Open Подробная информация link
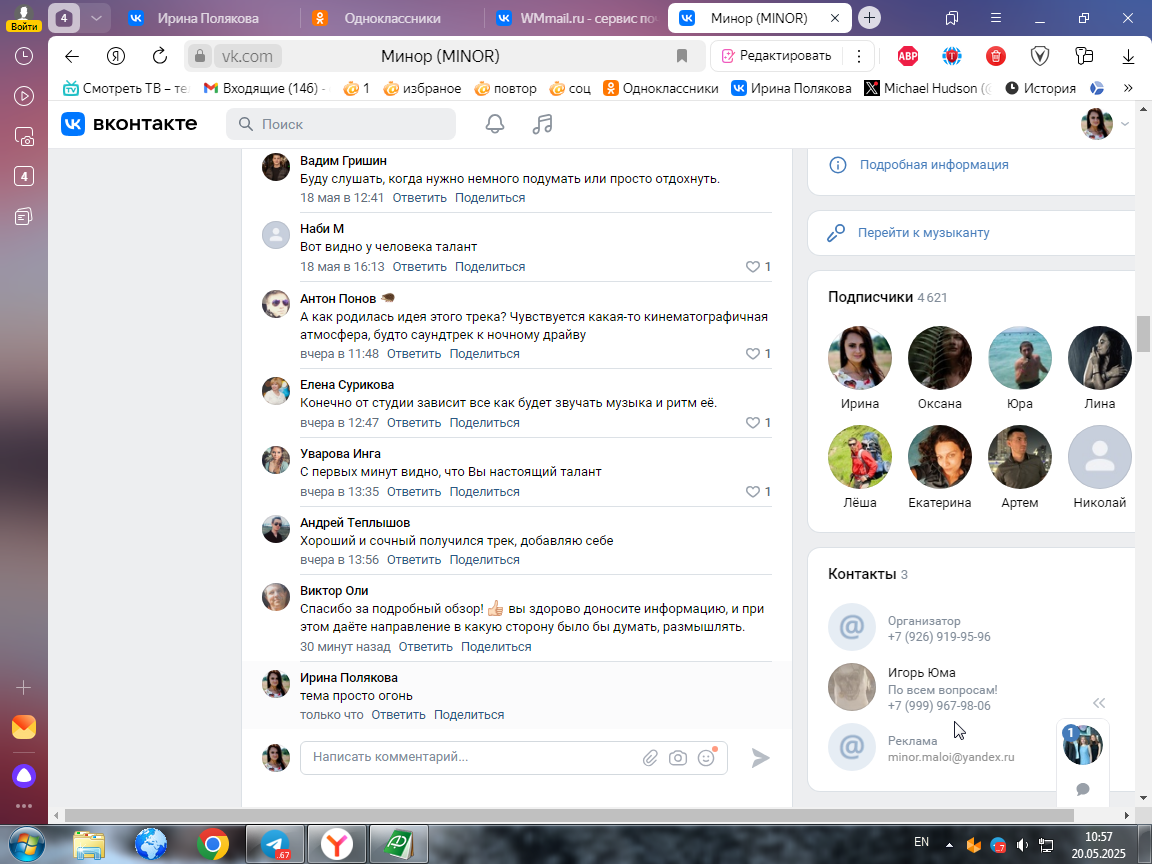 [x=934, y=165]
